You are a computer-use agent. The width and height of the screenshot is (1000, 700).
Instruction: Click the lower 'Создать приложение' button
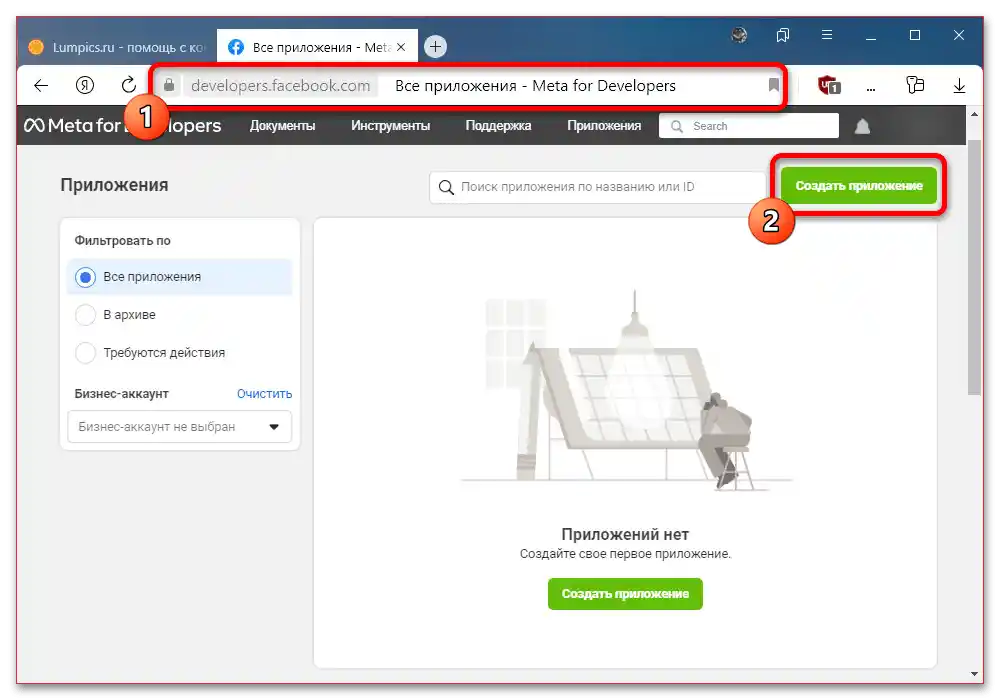(x=625, y=594)
